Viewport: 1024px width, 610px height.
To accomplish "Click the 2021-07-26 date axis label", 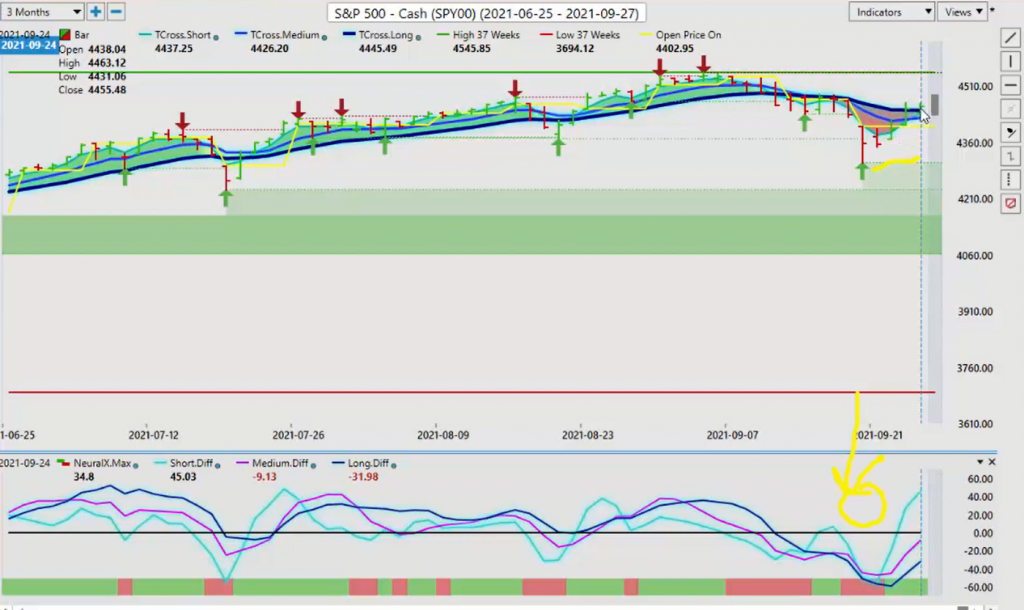I will pos(298,434).
